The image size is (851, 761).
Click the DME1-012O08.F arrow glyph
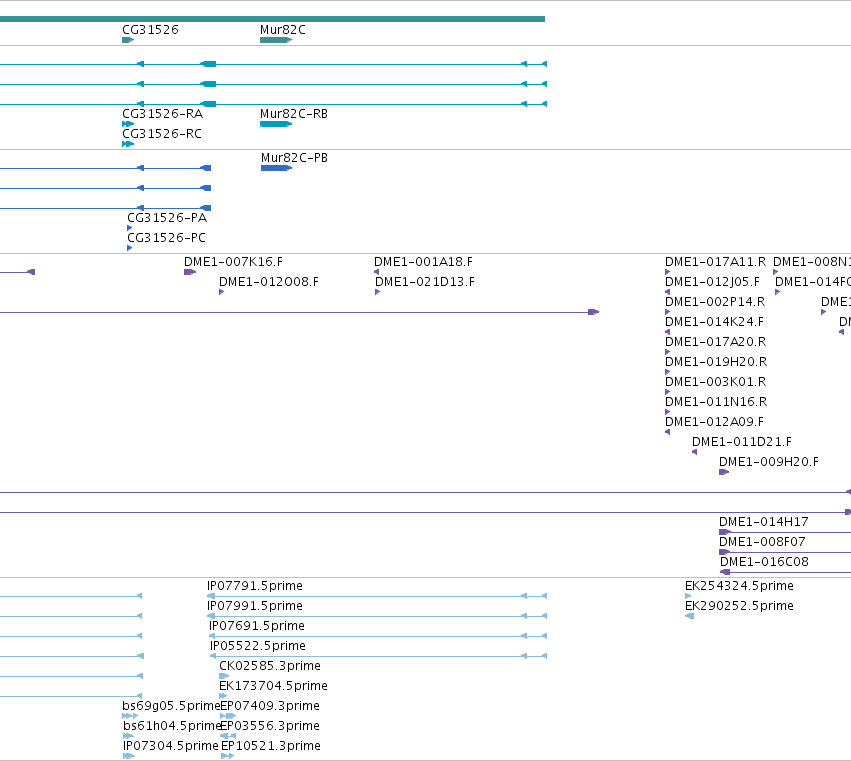(x=221, y=293)
